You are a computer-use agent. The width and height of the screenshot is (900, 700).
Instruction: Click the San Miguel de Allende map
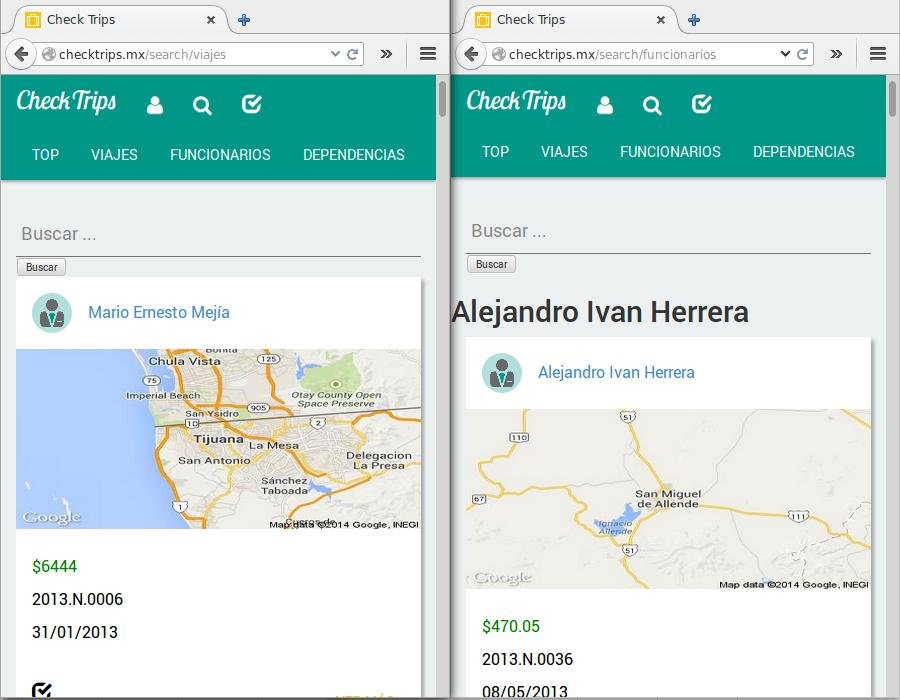tap(668, 499)
